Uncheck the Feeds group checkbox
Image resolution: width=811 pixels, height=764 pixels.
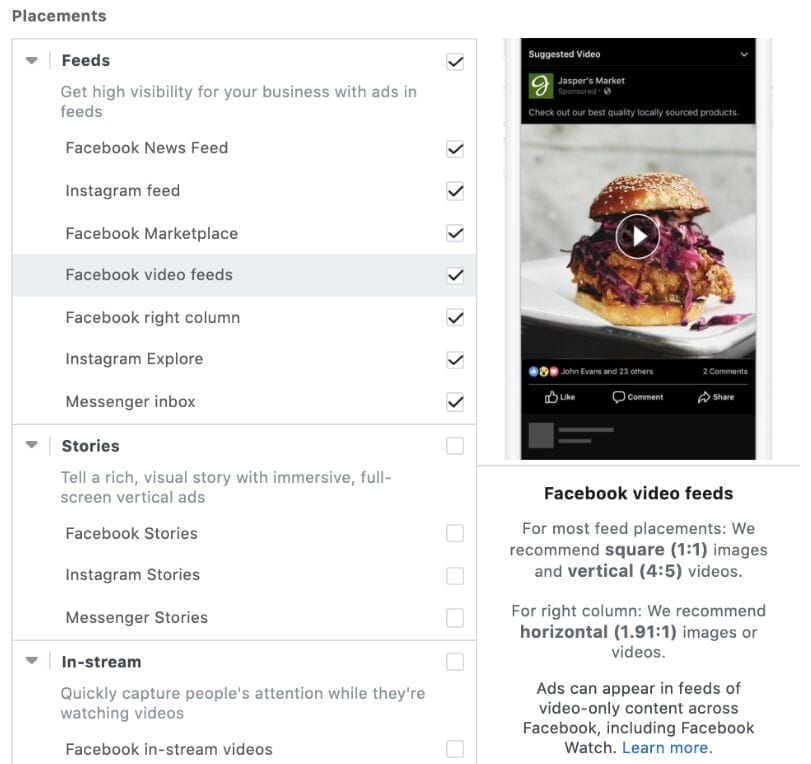(x=455, y=62)
